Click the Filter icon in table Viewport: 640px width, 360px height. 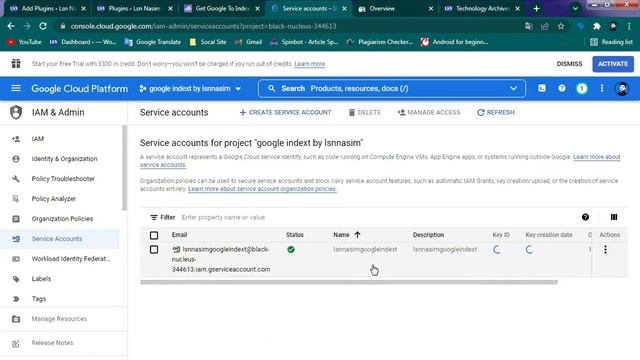pos(153,218)
